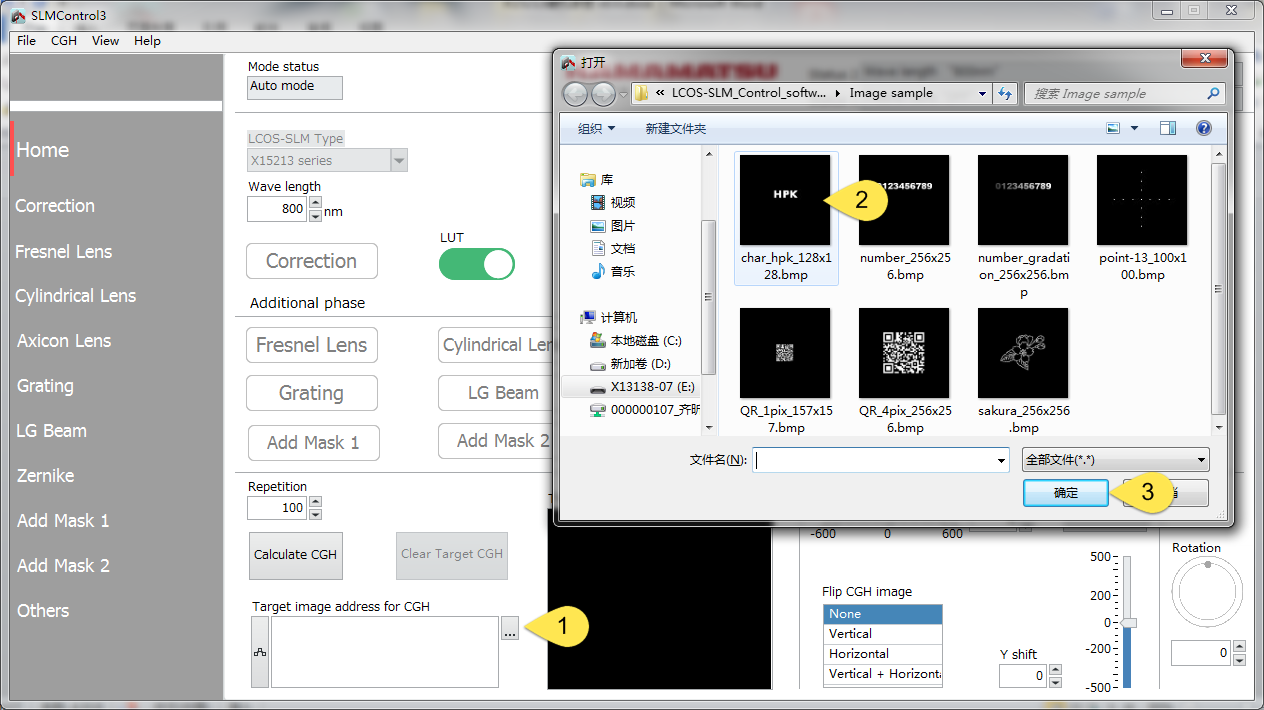
Task: Toggle the preview pane icon in dialog
Action: pos(1167,128)
